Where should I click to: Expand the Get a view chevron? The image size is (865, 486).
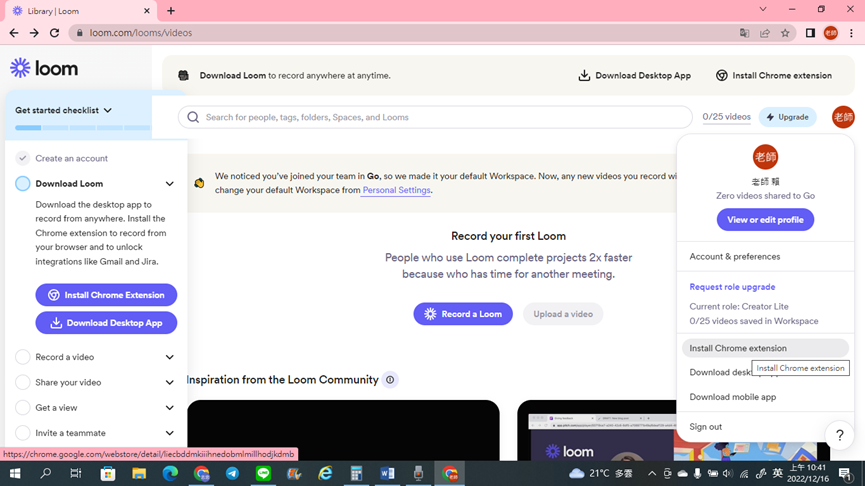coord(170,408)
